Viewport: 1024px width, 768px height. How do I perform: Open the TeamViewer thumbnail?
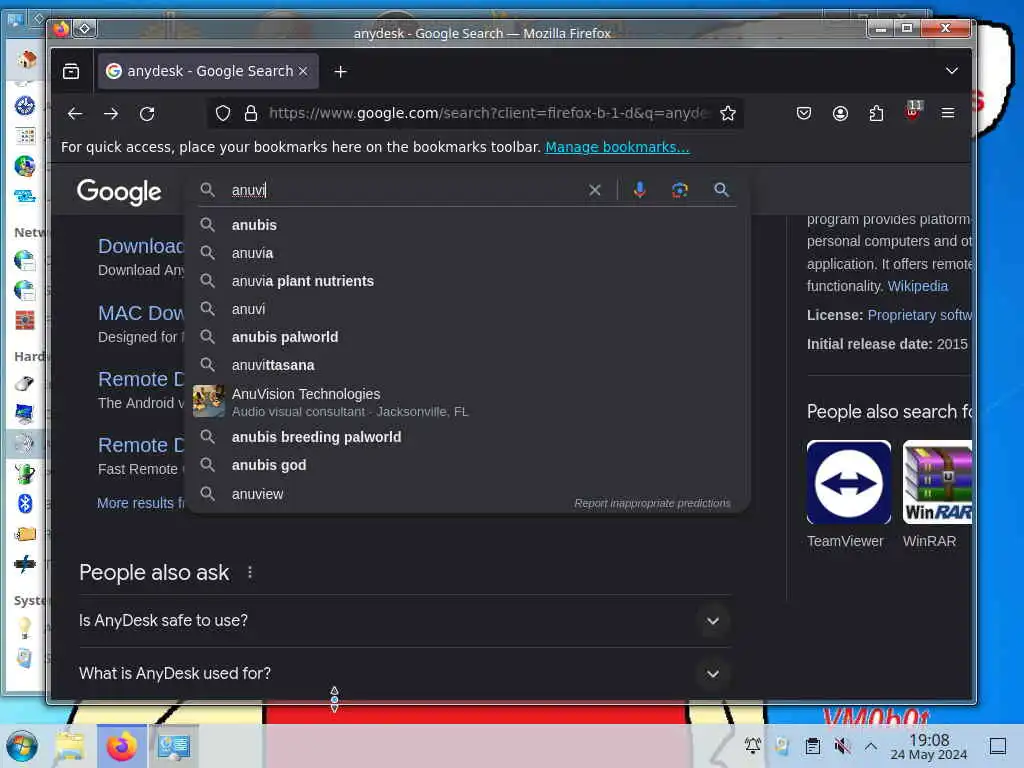point(848,483)
